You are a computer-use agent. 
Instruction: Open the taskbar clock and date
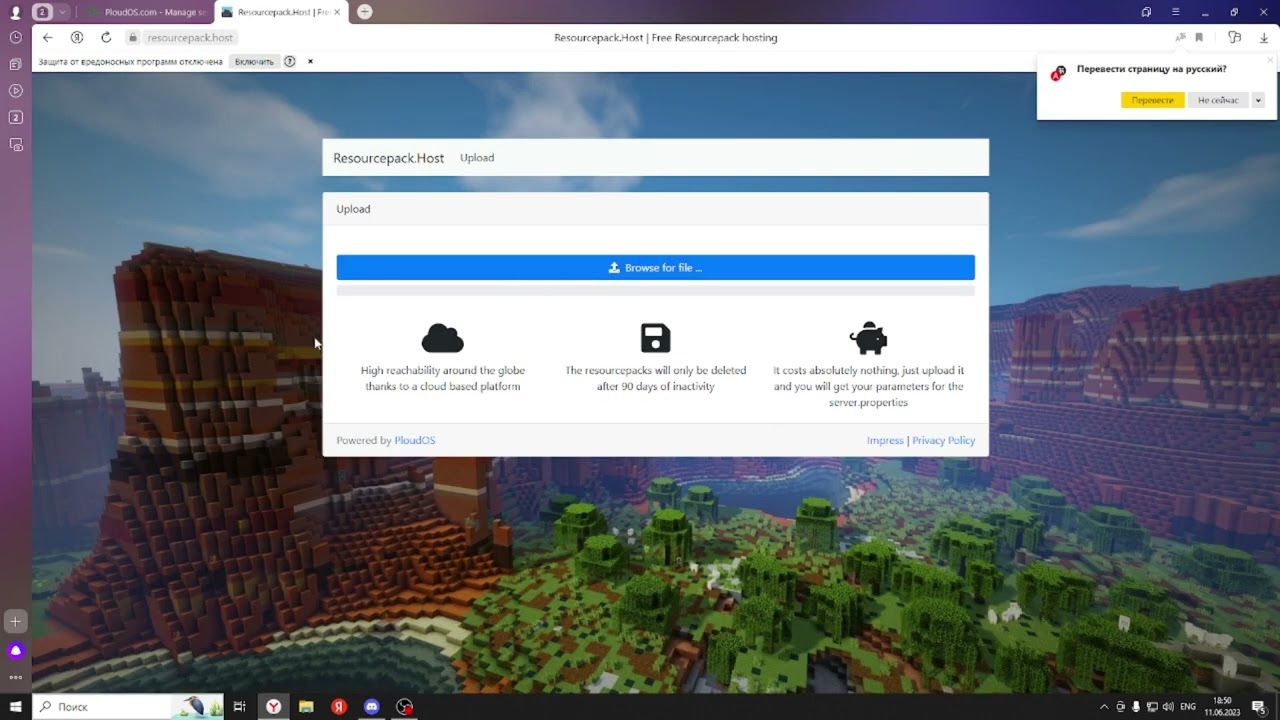click(1221, 706)
